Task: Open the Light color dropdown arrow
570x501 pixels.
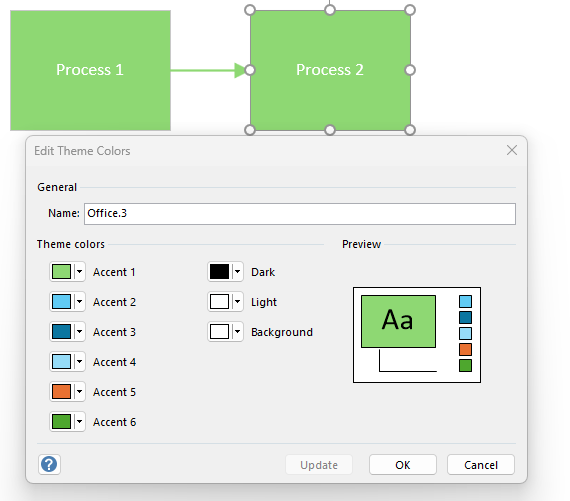Action: pos(238,302)
